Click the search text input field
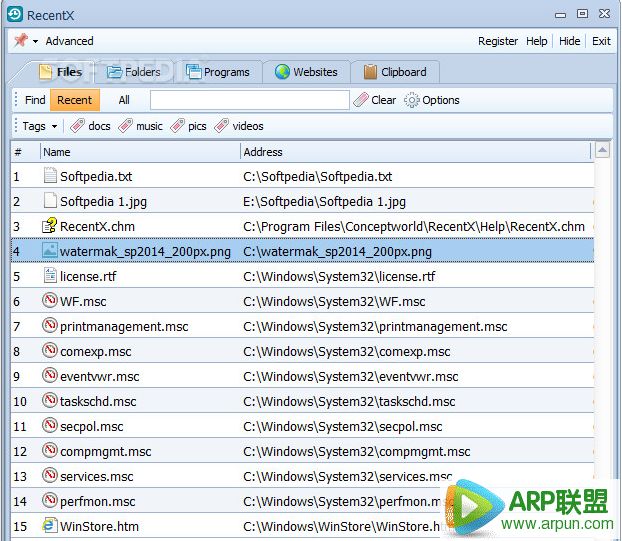622x541 pixels. point(250,100)
